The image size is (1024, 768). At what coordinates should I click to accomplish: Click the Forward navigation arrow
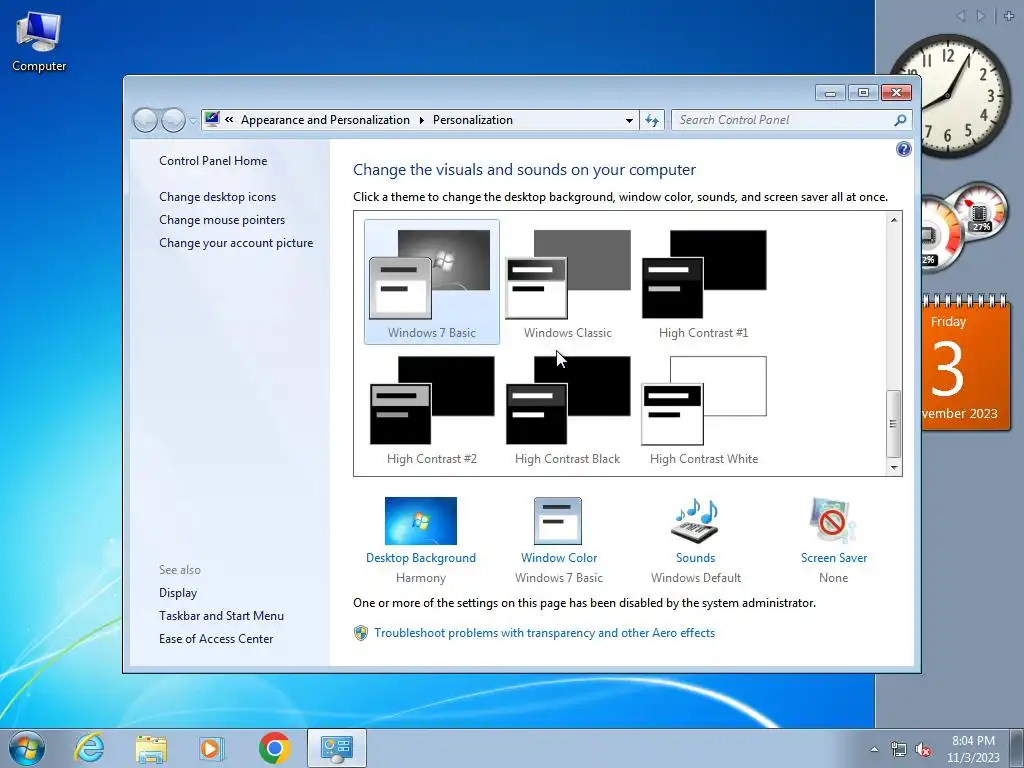coord(173,120)
